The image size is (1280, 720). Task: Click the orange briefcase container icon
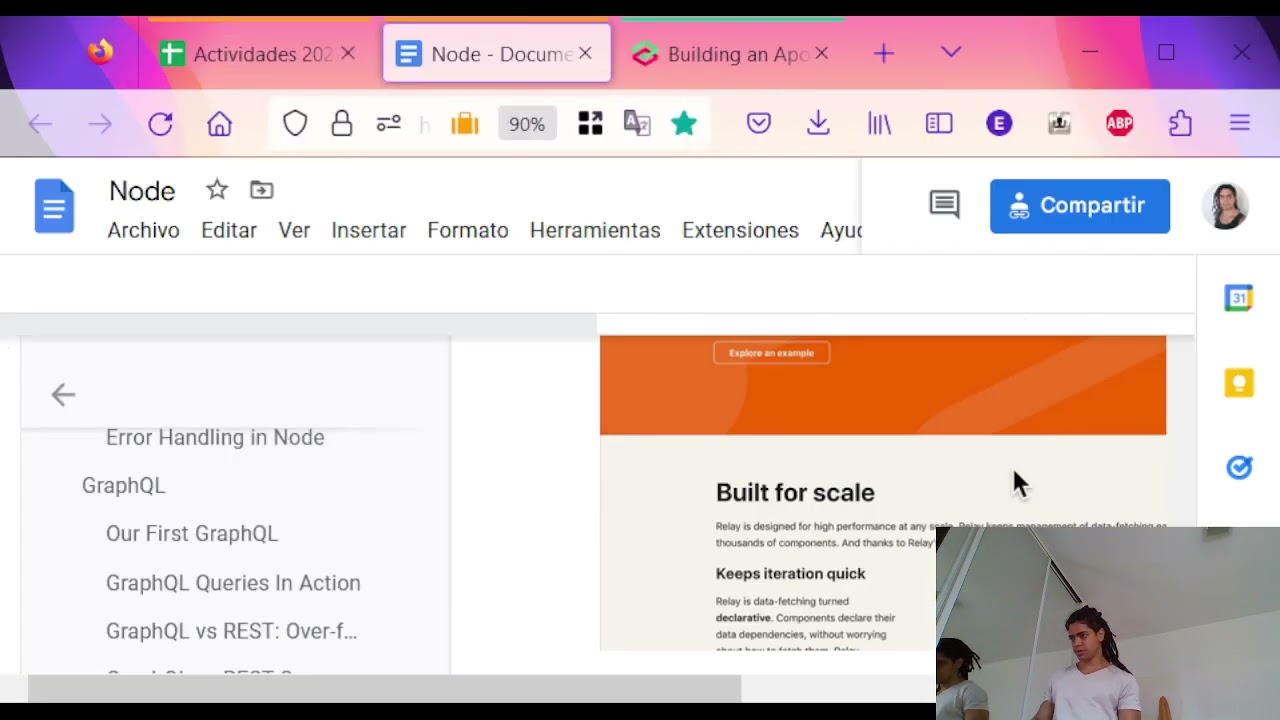[x=465, y=124]
